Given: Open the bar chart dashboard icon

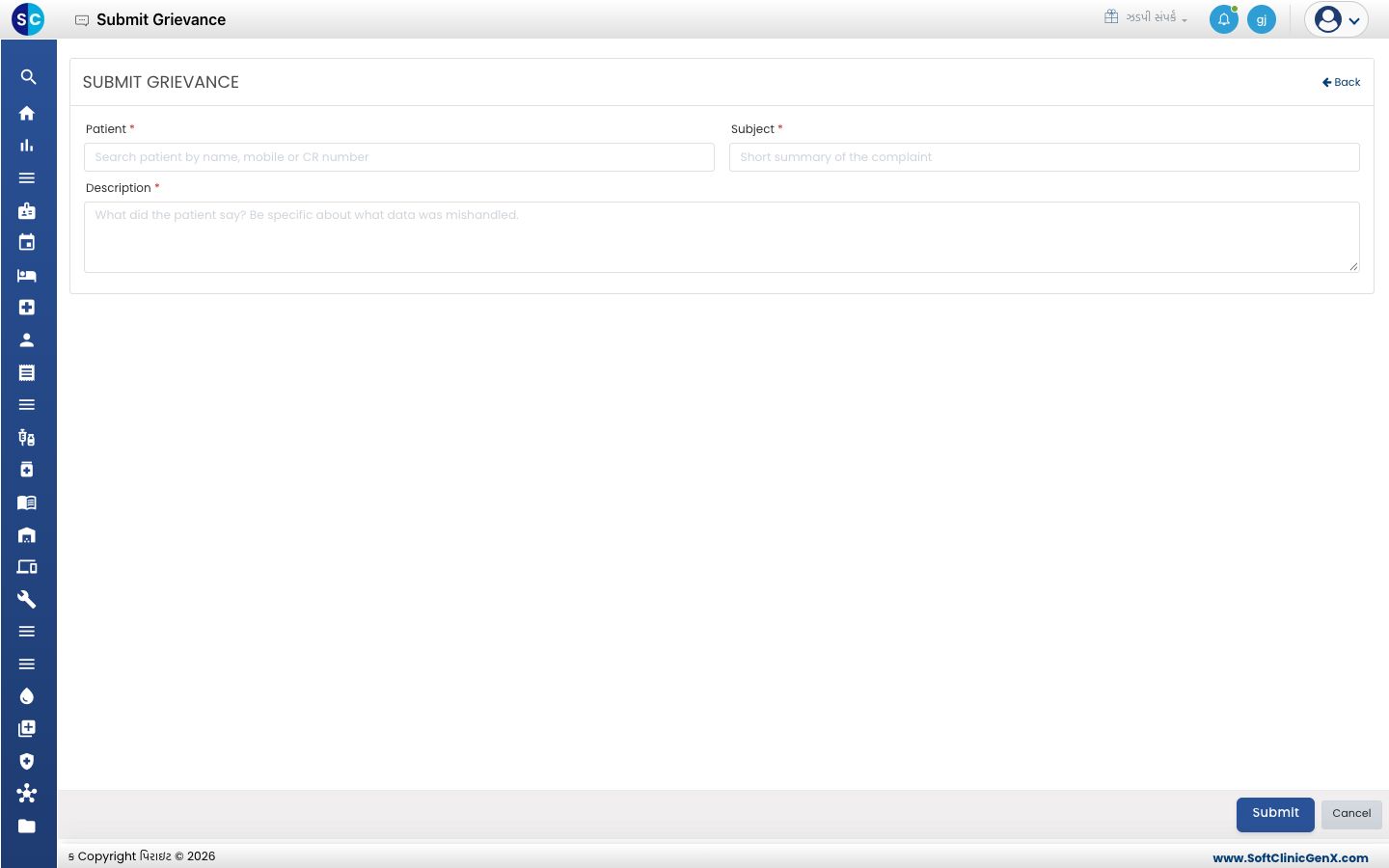Looking at the screenshot, I should (27, 146).
